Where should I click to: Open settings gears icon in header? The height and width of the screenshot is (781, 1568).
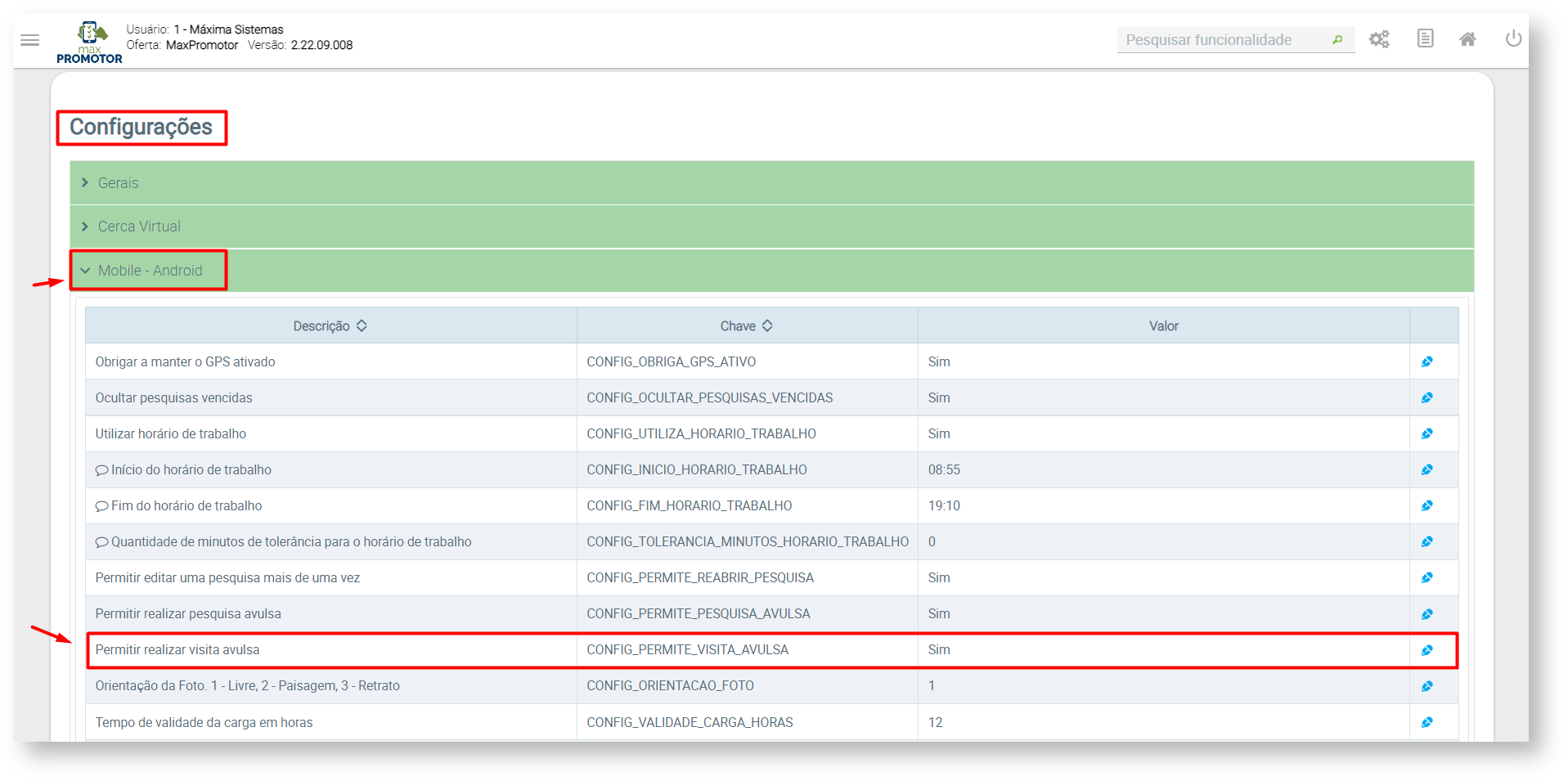(x=1379, y=39)
